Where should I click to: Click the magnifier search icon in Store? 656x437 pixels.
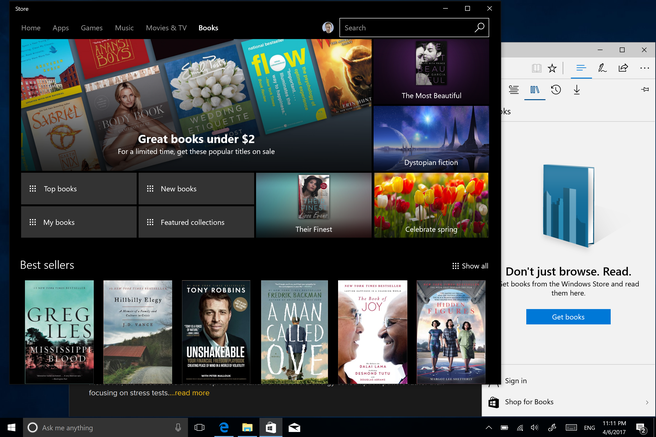[480, 28]
